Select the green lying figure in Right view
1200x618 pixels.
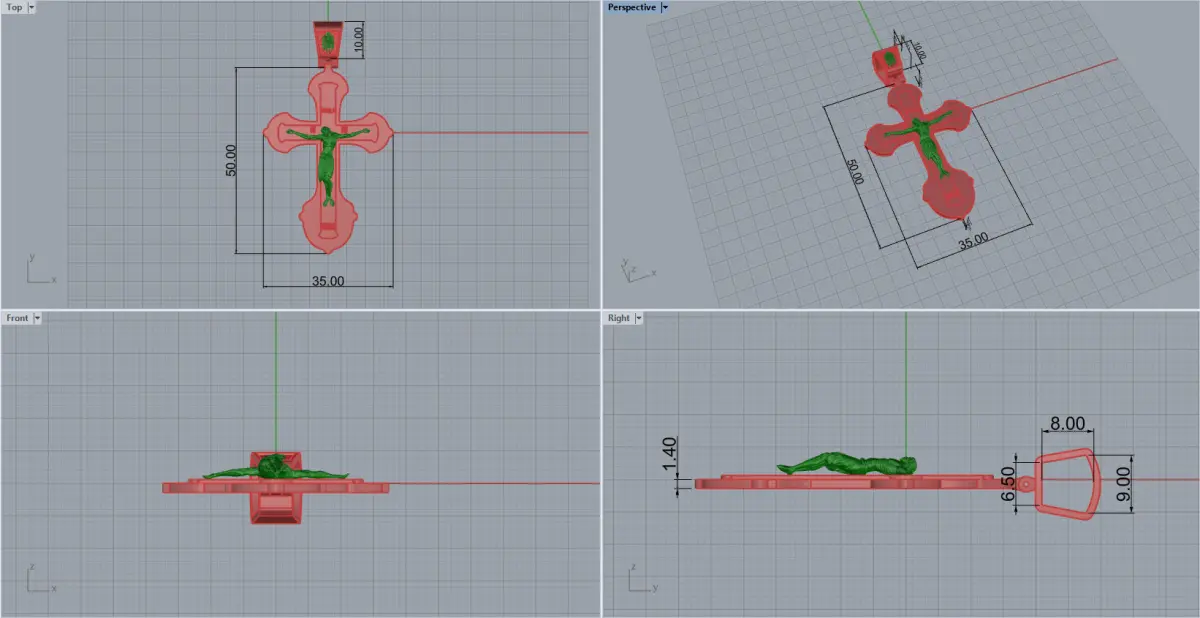coord(847,464)
